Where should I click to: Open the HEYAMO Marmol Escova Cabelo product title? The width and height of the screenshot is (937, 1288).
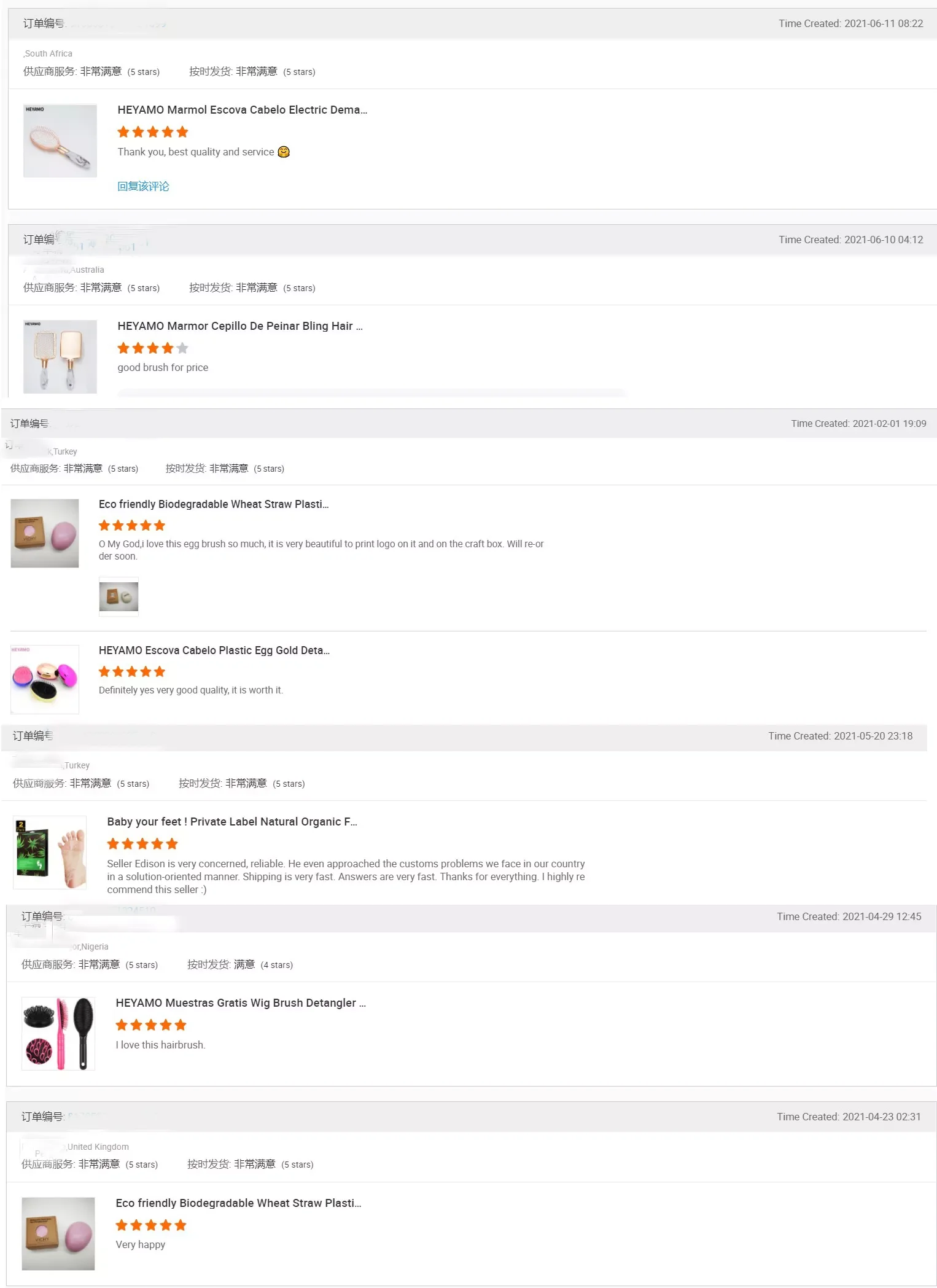(242, 110)
